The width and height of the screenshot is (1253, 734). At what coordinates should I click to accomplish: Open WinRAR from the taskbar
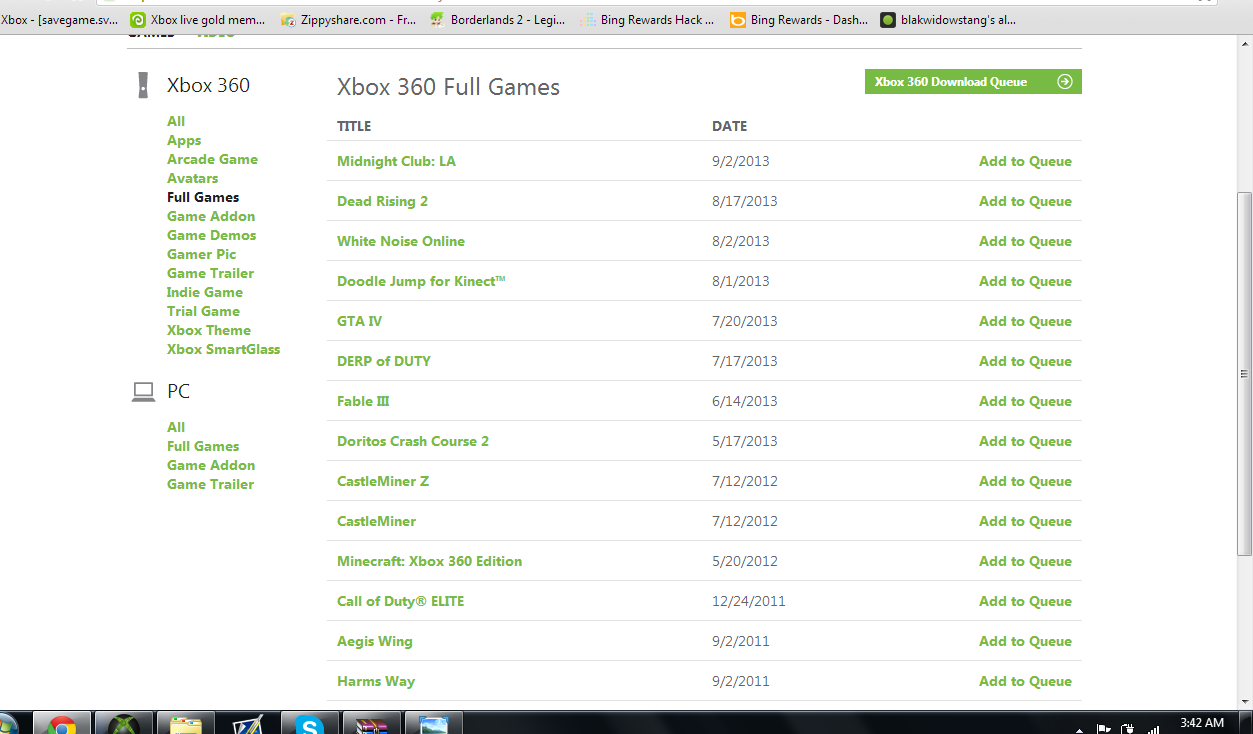(372, 724)
